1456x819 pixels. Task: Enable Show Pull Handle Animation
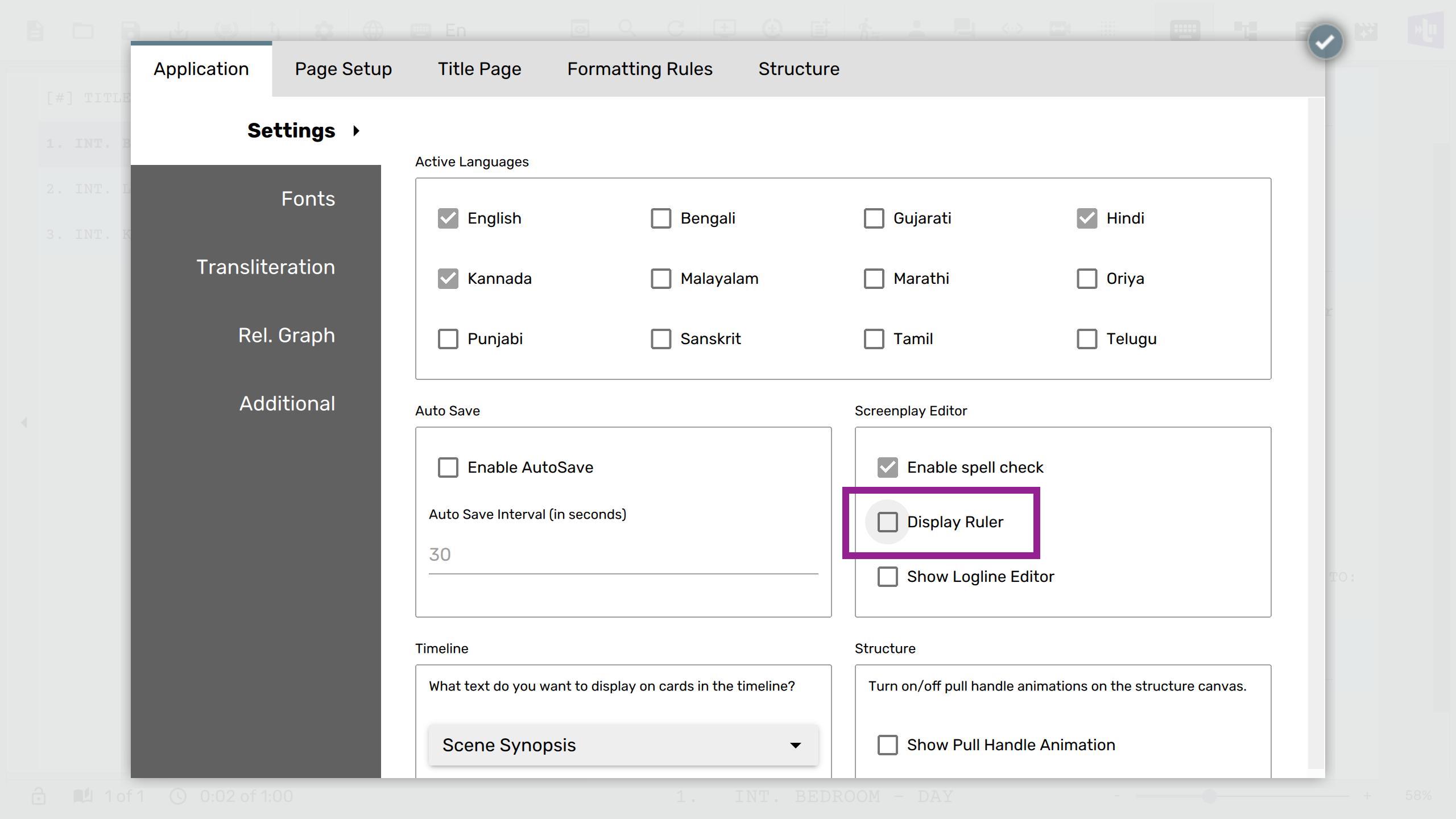[x=887, y=745]
